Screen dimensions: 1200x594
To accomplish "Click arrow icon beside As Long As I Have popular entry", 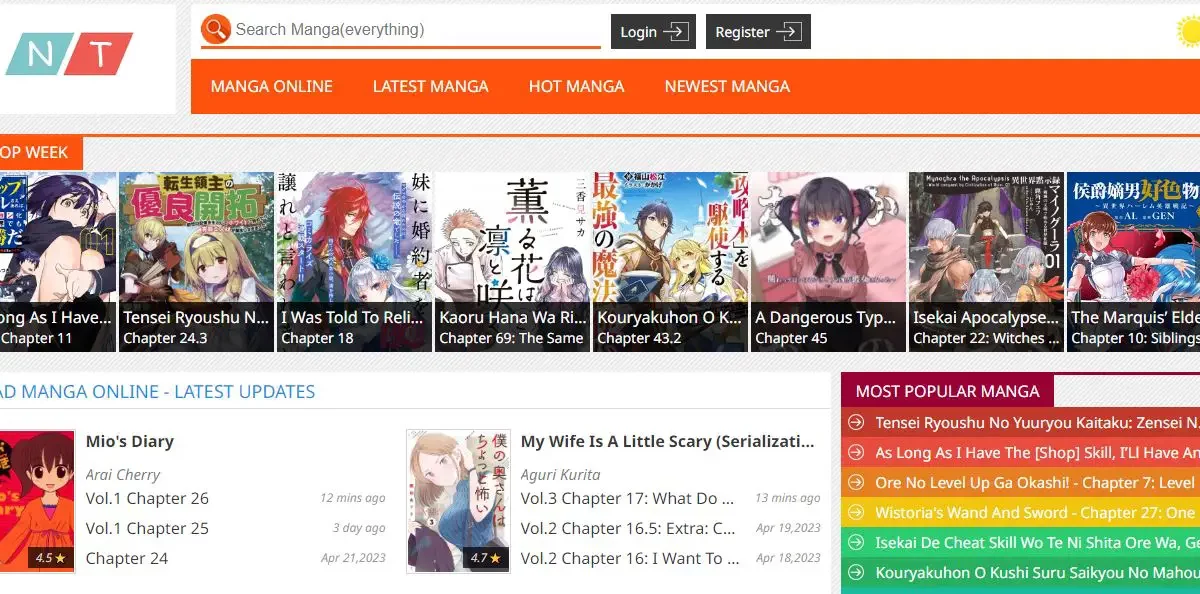I will point(855,453).
